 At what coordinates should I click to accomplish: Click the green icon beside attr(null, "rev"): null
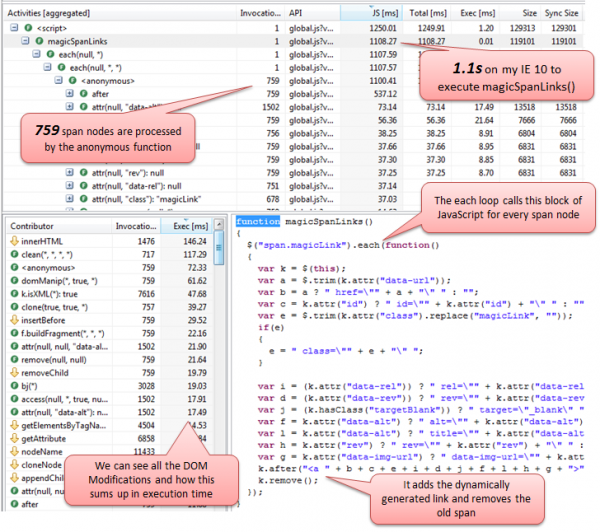tap(84, 173)
